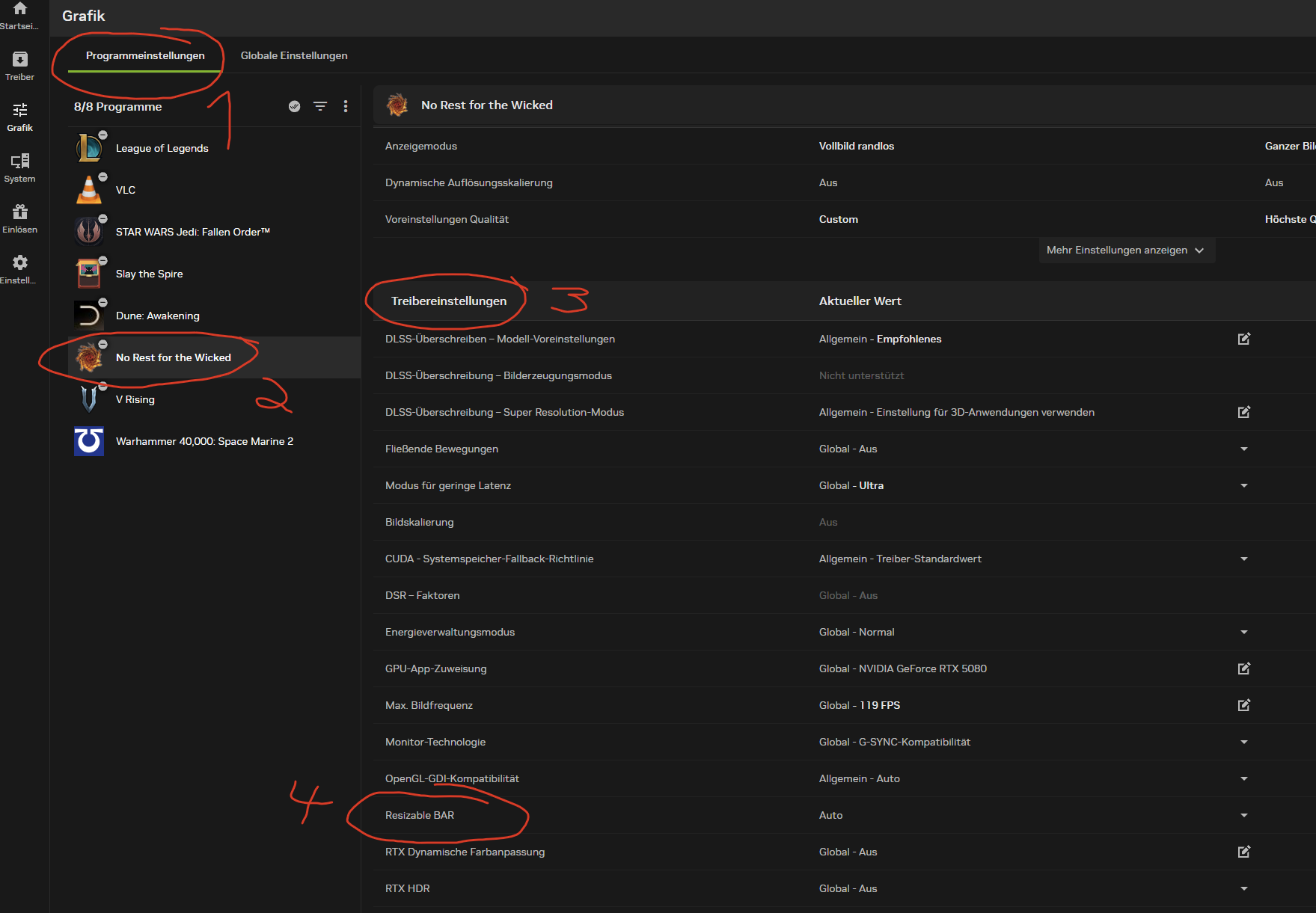Click the No Rest for the Wicked list entry
The width and height of the screenshot is (1316, 913).
pyautogui.click(x=215, y=357)
